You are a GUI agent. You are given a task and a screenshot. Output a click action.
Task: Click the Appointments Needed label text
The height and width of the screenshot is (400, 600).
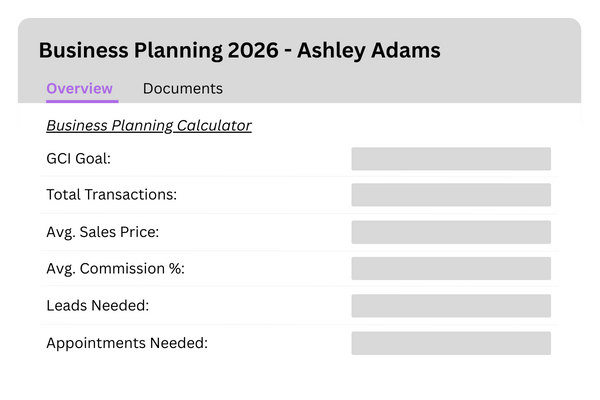coord(126,343)
